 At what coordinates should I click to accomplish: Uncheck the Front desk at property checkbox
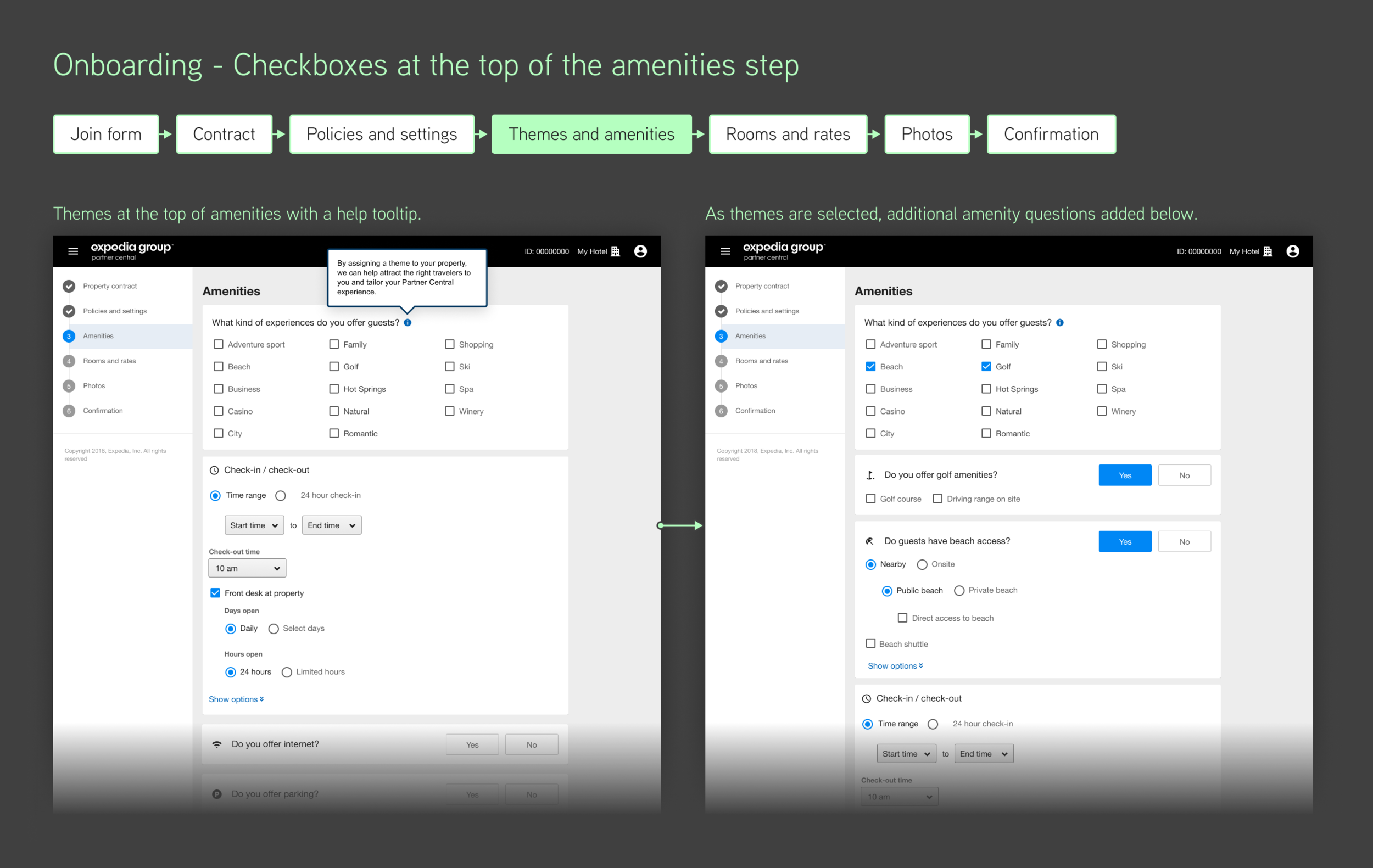[x=215, y=593]
